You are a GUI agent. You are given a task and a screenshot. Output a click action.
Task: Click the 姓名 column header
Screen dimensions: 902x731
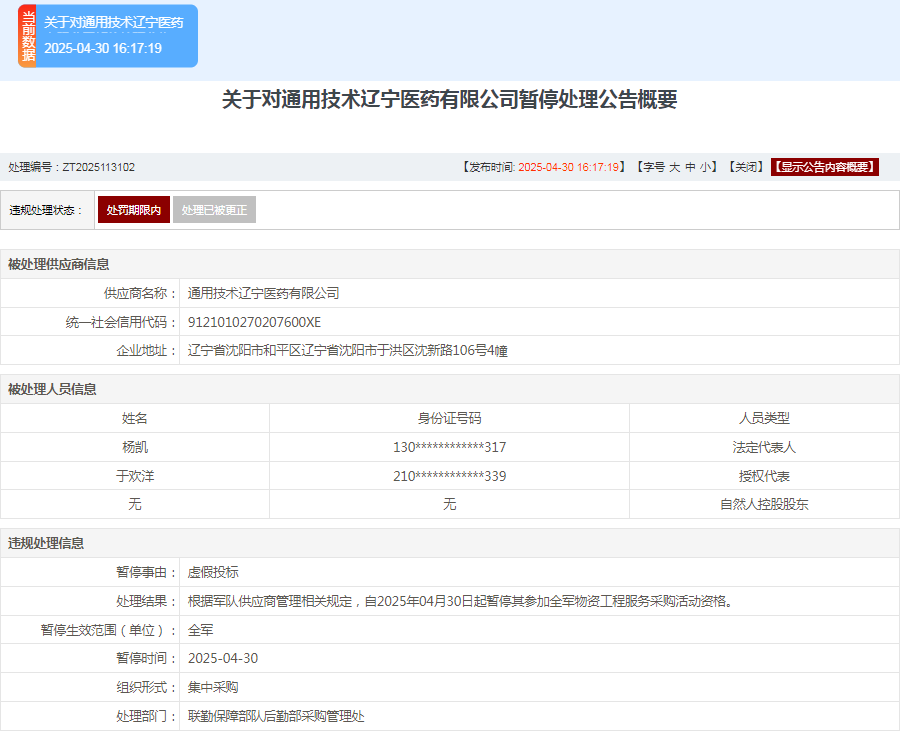(135, 418)
